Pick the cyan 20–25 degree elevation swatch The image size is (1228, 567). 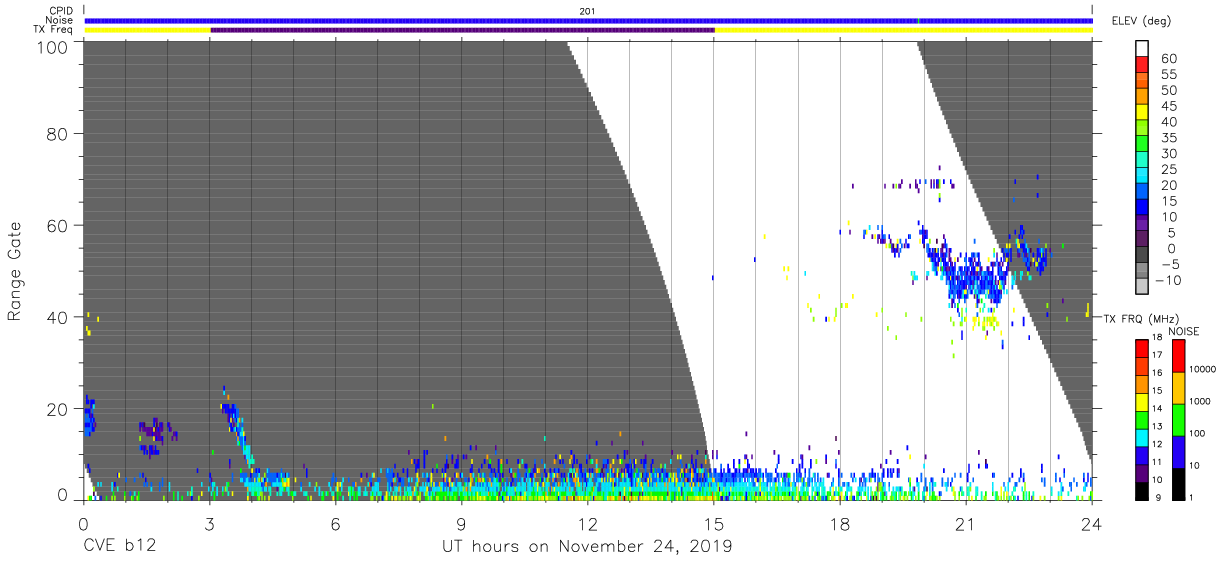(x=1142, y=177)
